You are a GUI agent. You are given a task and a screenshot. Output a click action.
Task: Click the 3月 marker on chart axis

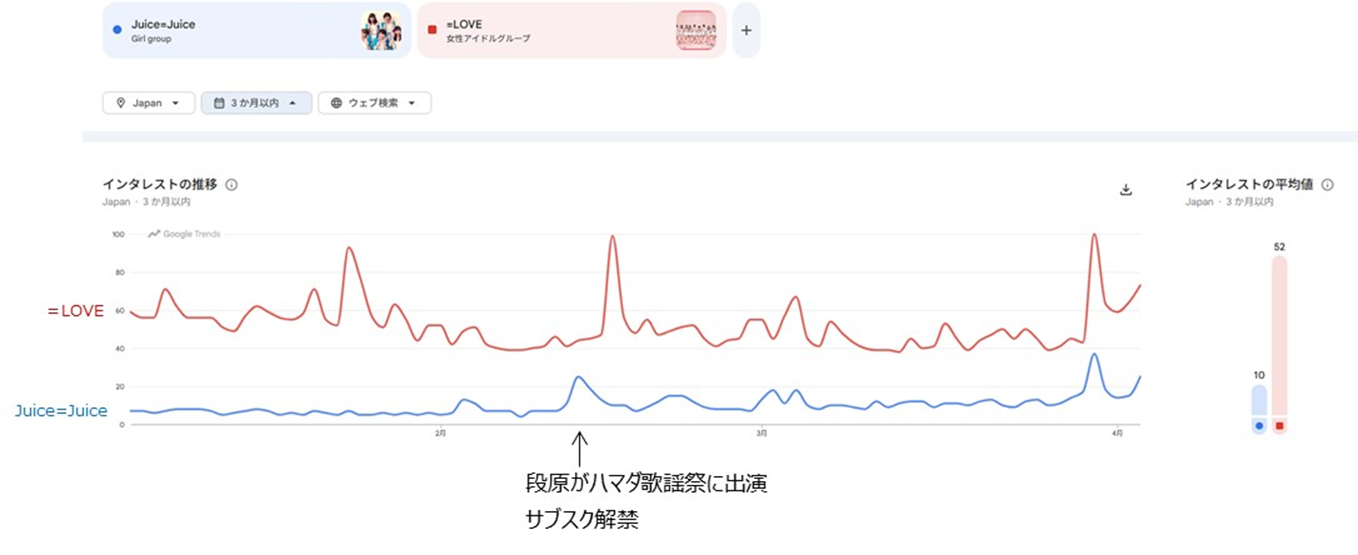[x=762, y=434]
